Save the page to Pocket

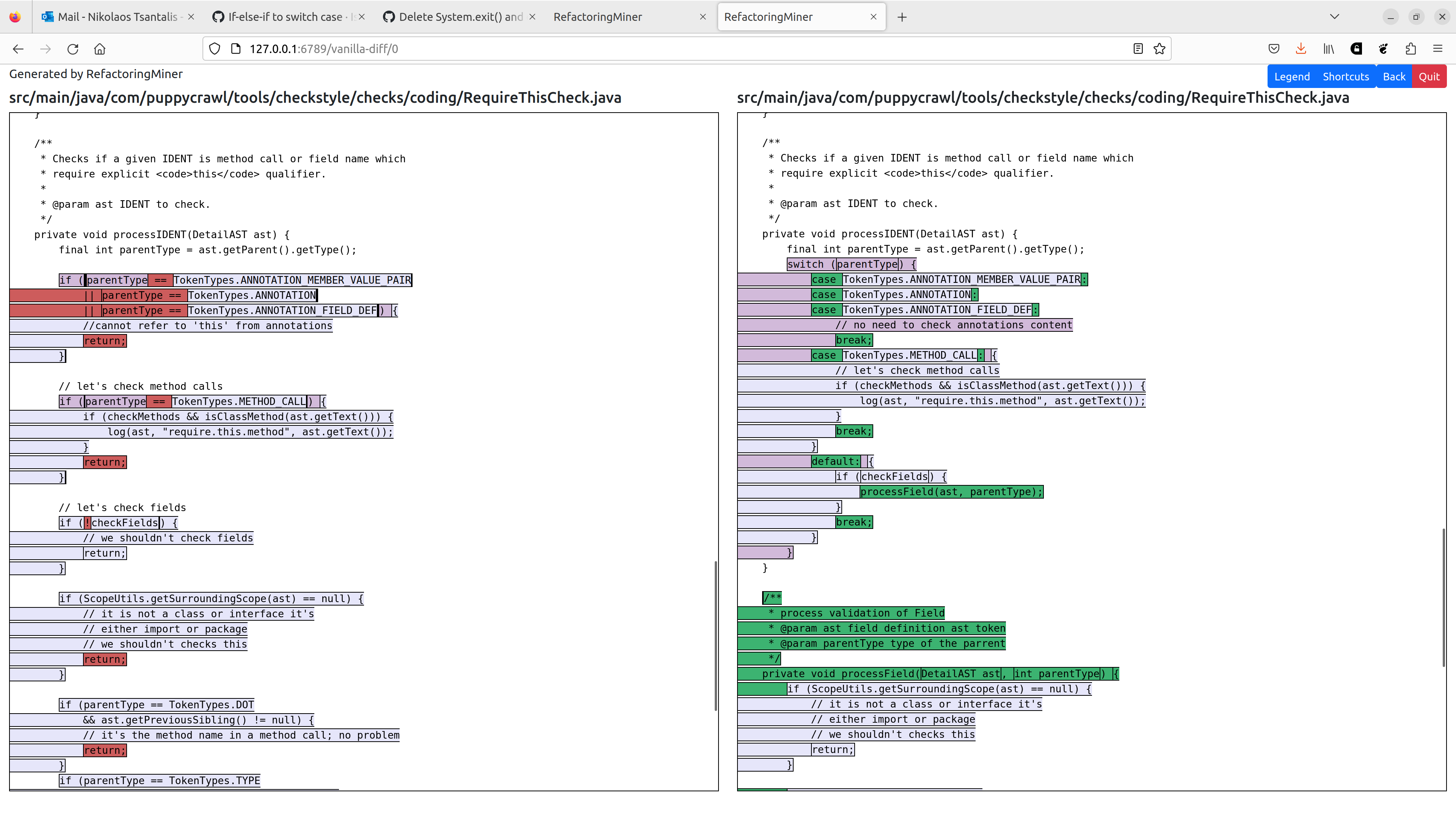(x=1274, y=49)
